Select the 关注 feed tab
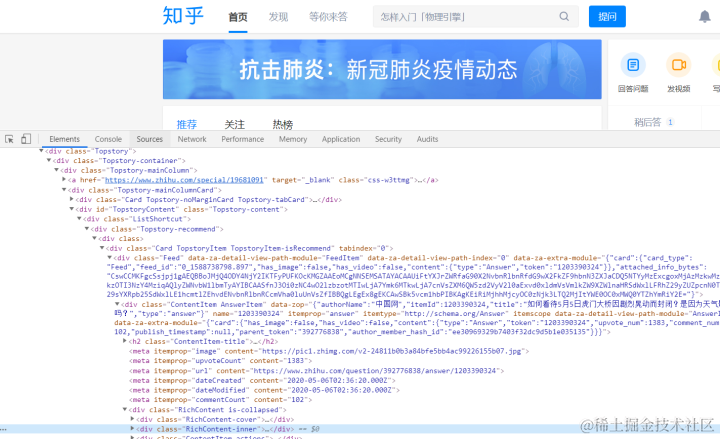 (234, 124)
